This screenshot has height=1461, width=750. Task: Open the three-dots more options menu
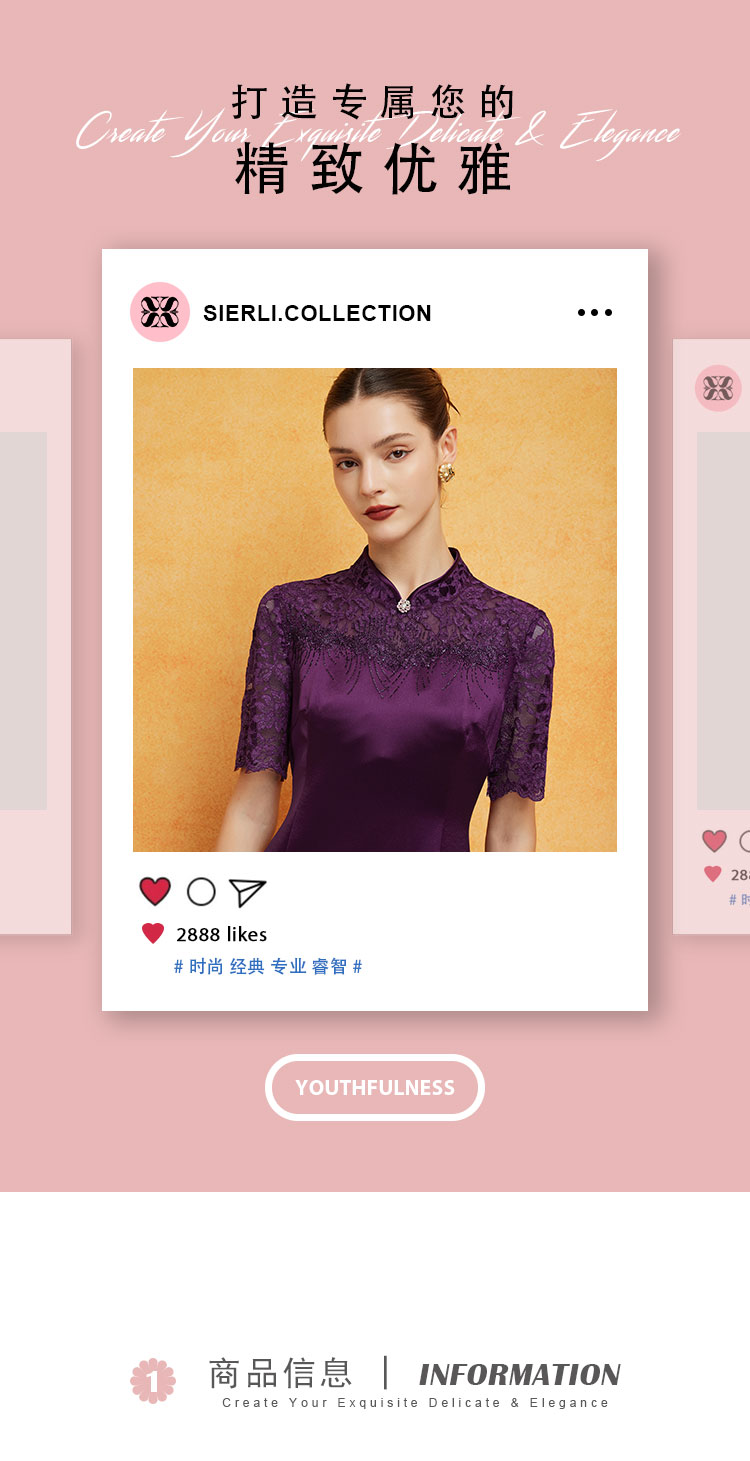coord(595,313)
